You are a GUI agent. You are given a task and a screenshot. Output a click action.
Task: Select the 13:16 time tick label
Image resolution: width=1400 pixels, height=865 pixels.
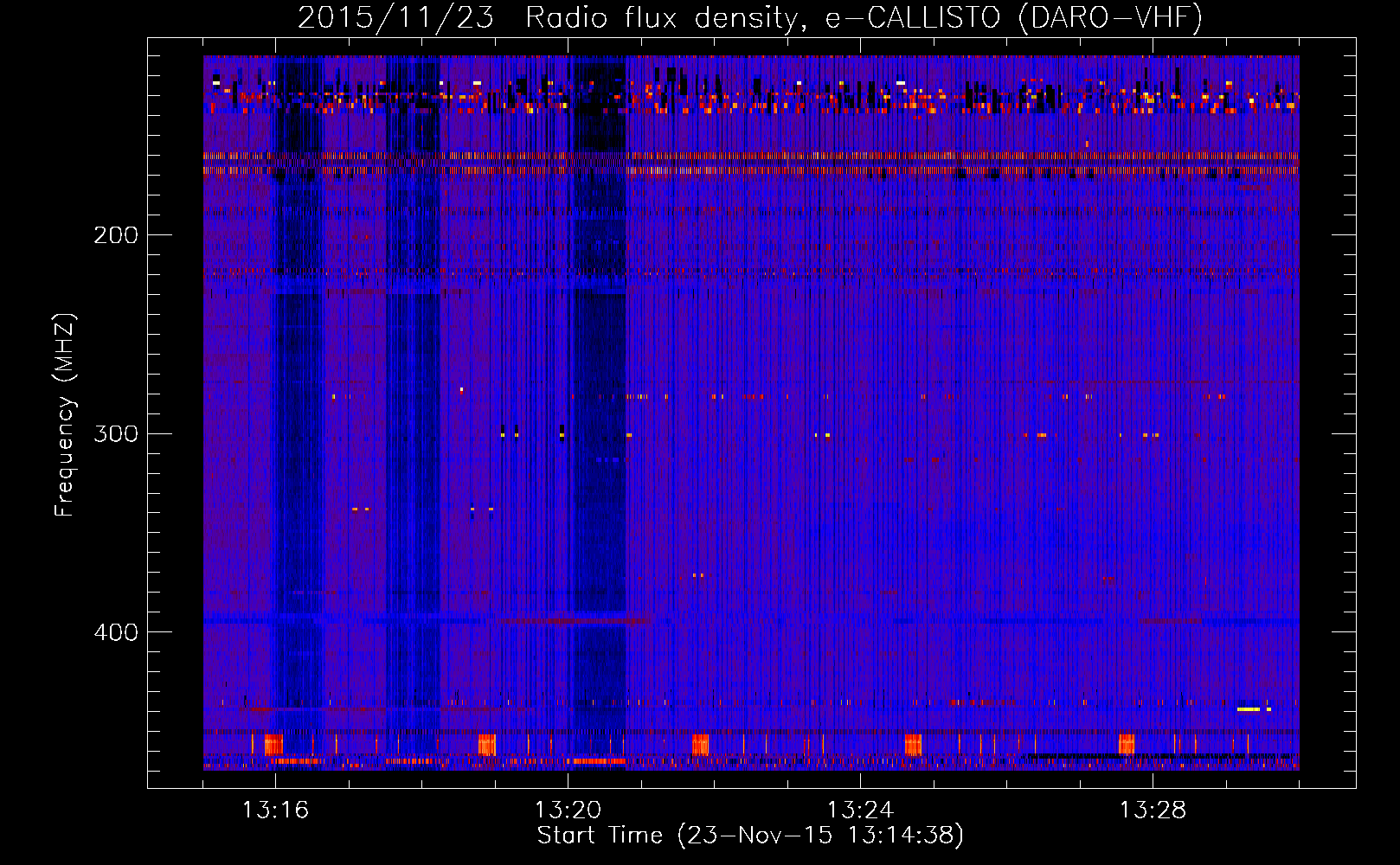[275, 811]
